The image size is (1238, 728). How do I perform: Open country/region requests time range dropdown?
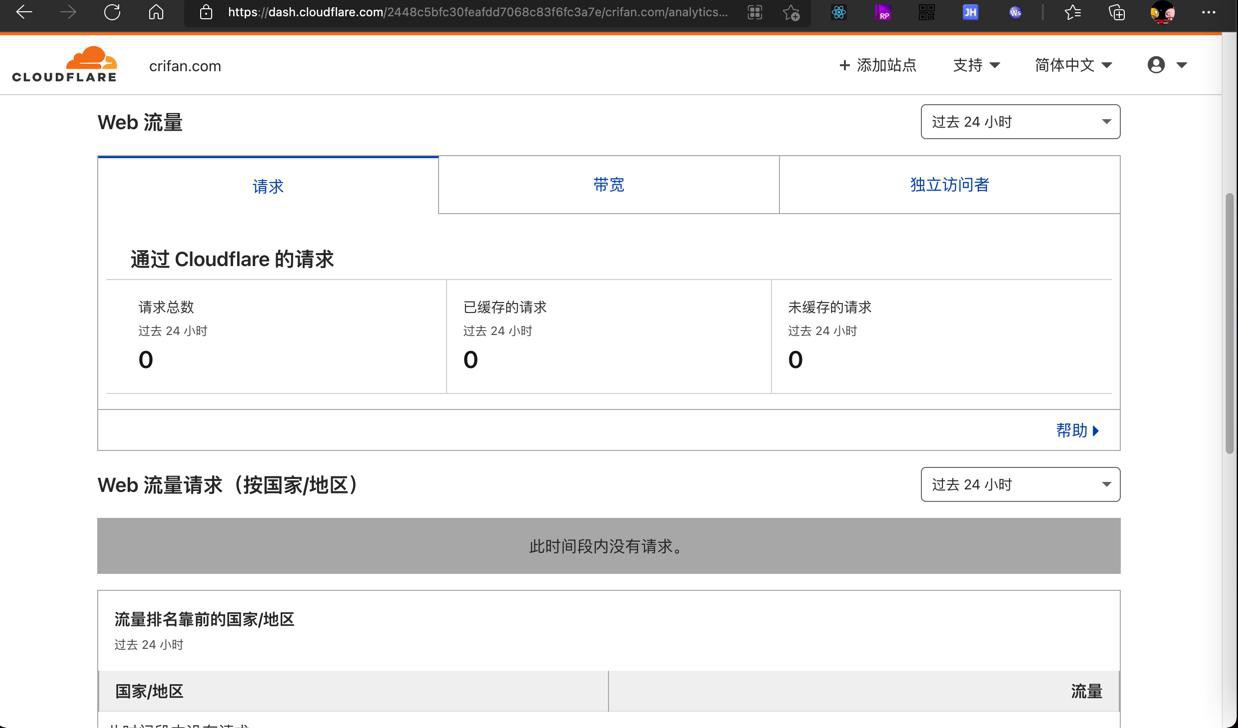coord(1020,485)
